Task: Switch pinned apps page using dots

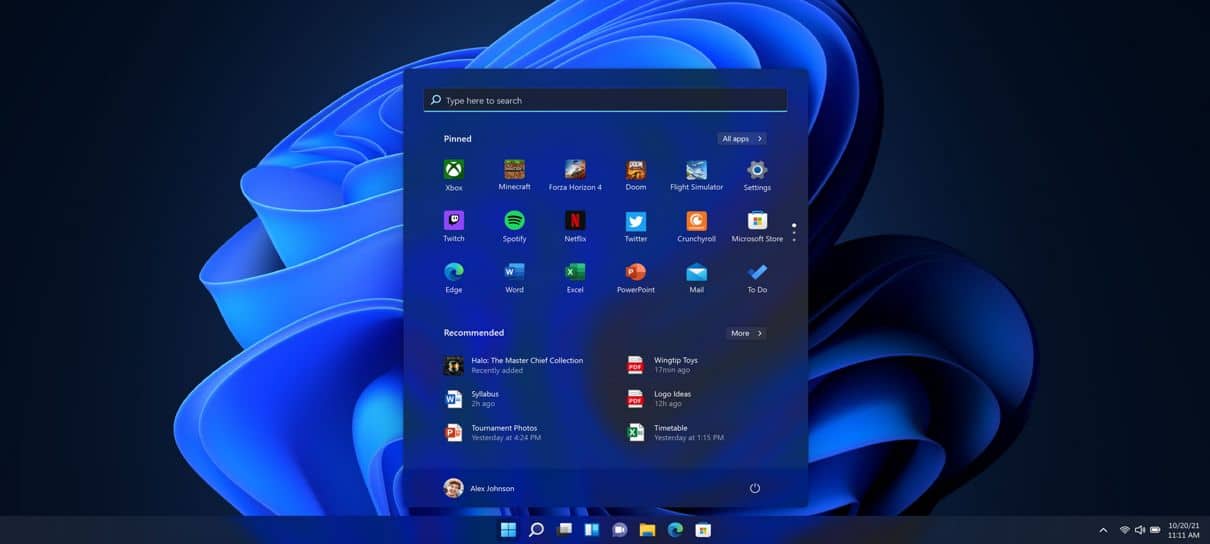Action: 794,233
